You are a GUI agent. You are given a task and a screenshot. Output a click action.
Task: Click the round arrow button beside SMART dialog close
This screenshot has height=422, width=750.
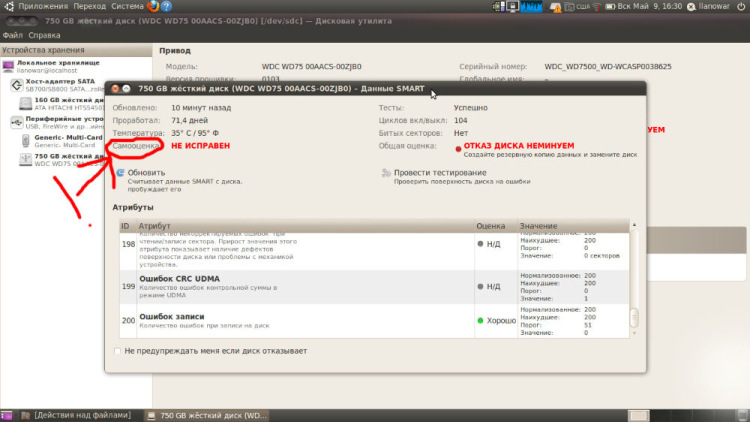tap(126, 89)
